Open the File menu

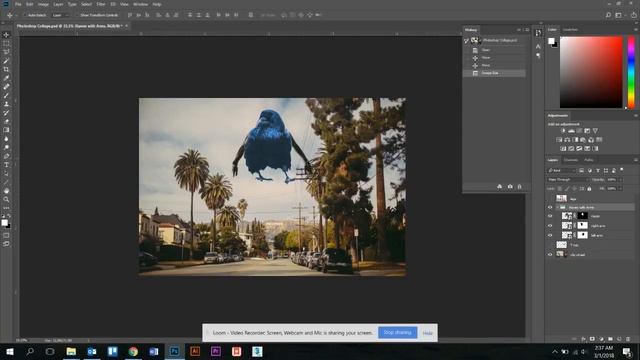18,4
